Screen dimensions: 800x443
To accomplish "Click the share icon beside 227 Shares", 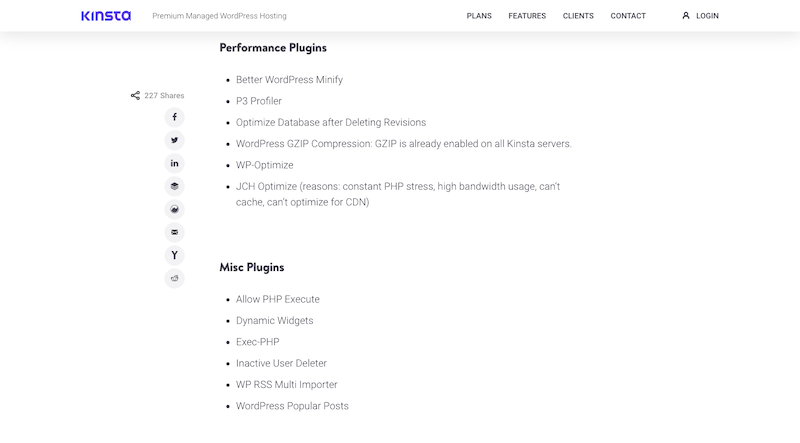I will (135, 96).
